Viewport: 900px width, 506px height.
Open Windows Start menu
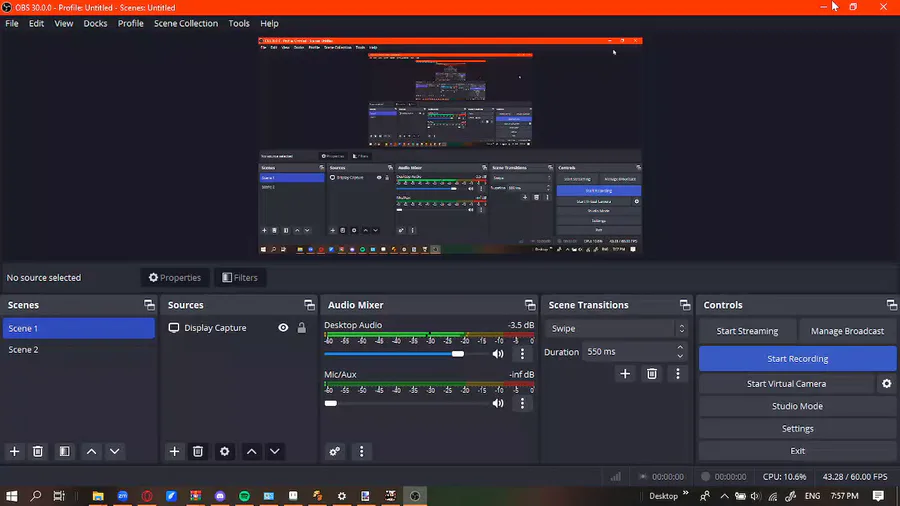pyautogui.click(x=11, y=496)
